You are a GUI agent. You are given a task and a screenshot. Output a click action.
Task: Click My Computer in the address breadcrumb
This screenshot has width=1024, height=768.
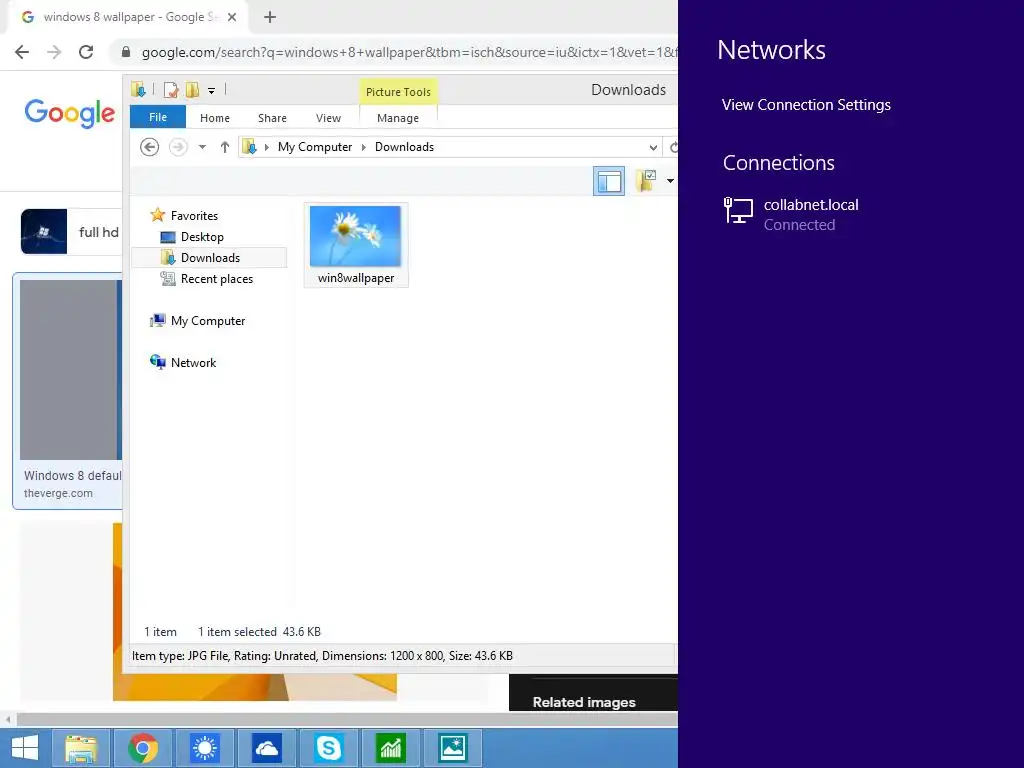tap(315, 147)
